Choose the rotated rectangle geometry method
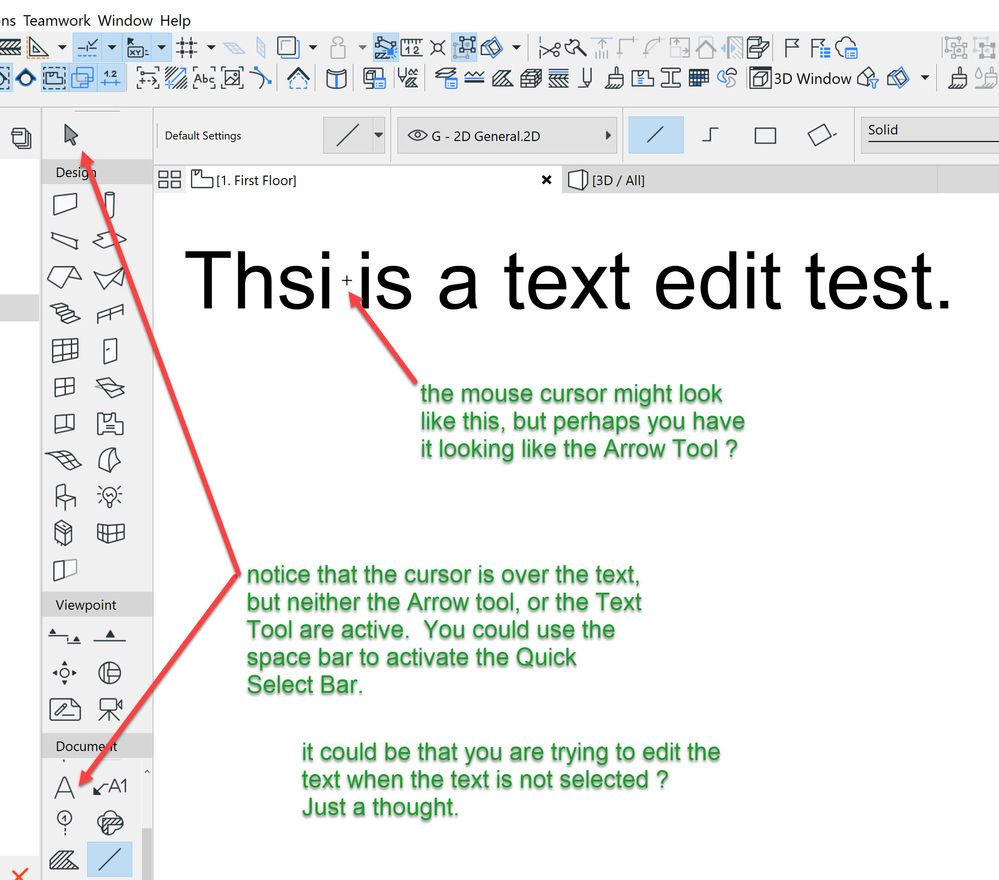This screenshot has width=999, height=880. 821,134
